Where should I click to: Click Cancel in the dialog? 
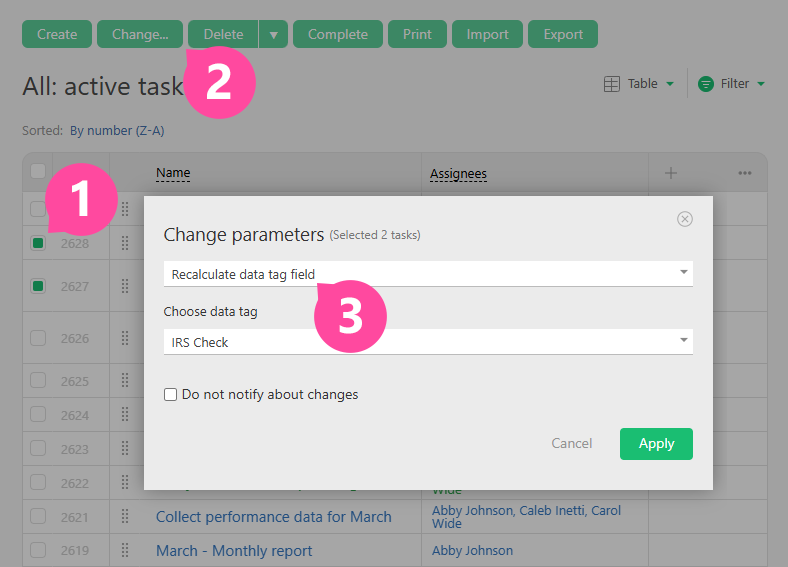572,444
